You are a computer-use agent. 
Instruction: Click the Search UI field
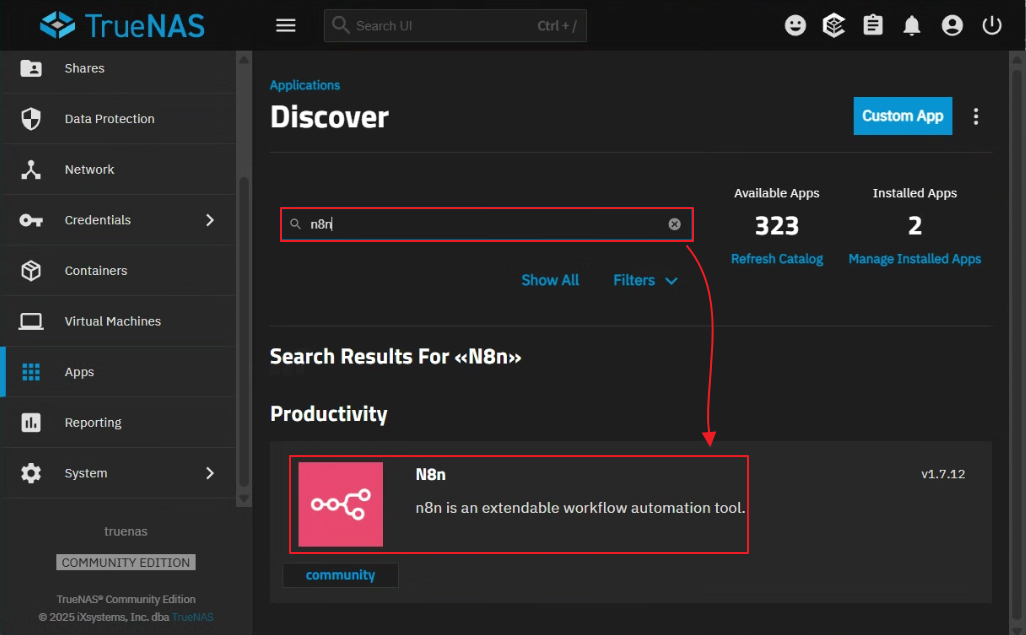455,26
